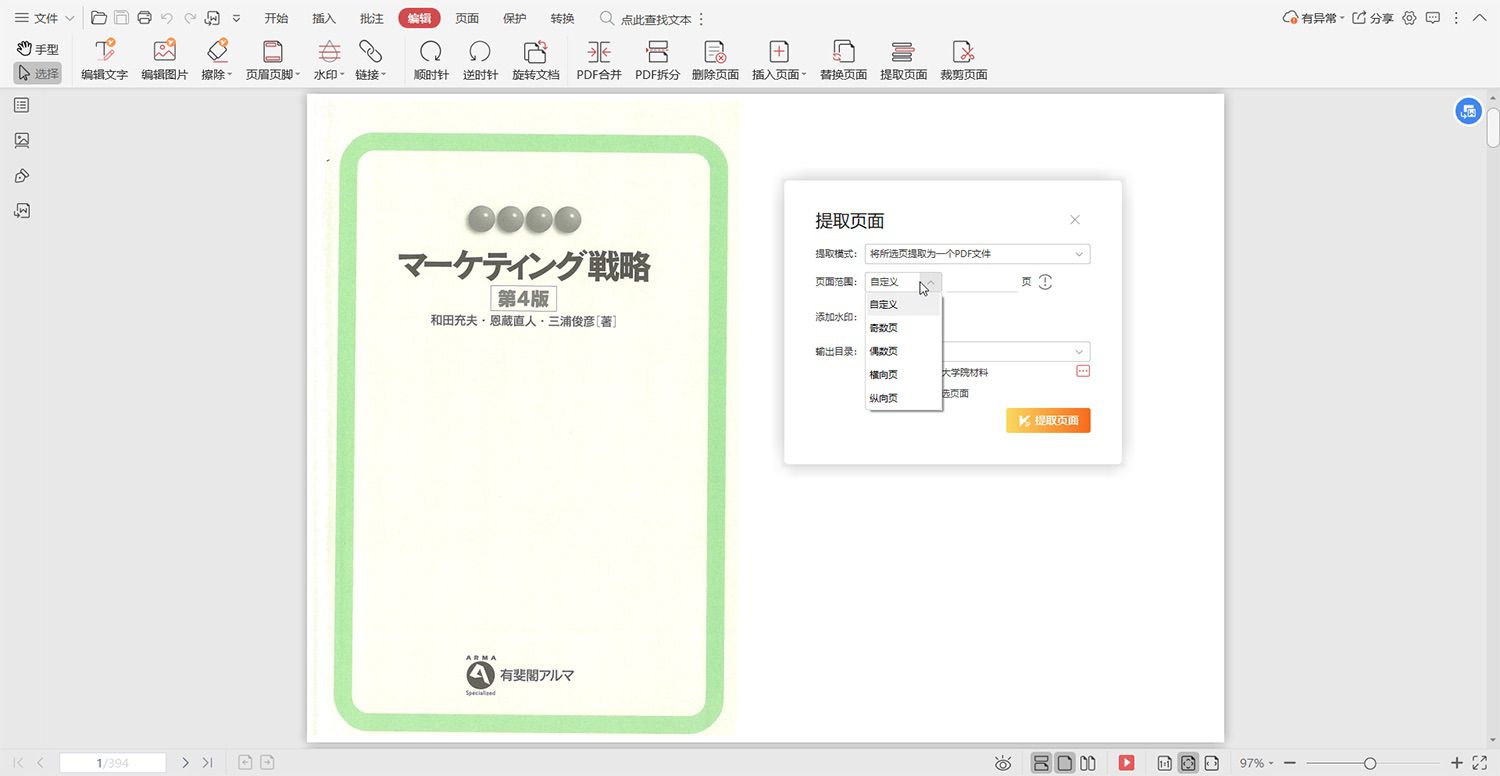Enable single page view mode
Image resolution: width=1500 pixels, height=776 pixels.
coord(1065,763)
